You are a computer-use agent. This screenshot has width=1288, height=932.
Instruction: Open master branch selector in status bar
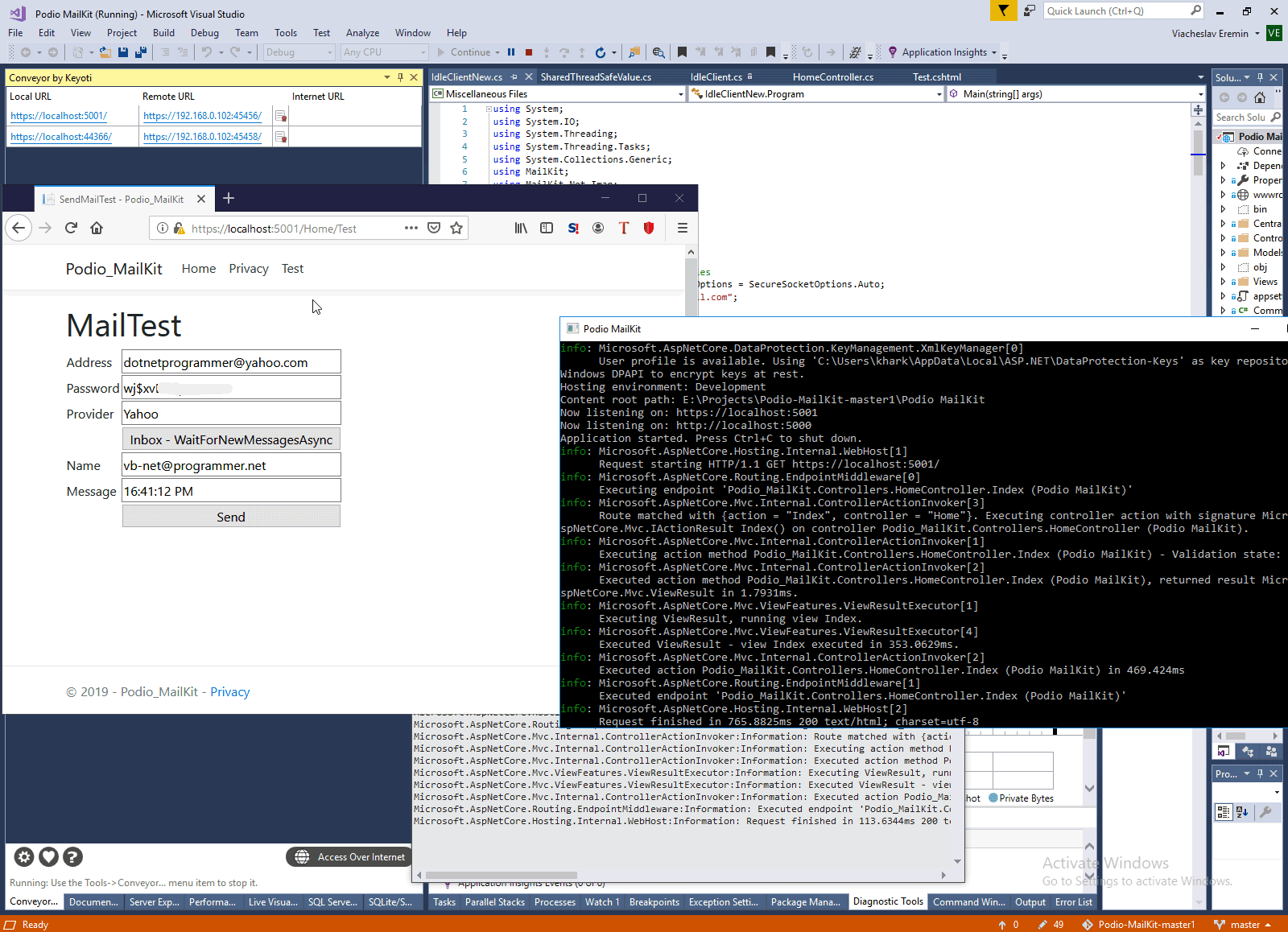point(1244,925)
